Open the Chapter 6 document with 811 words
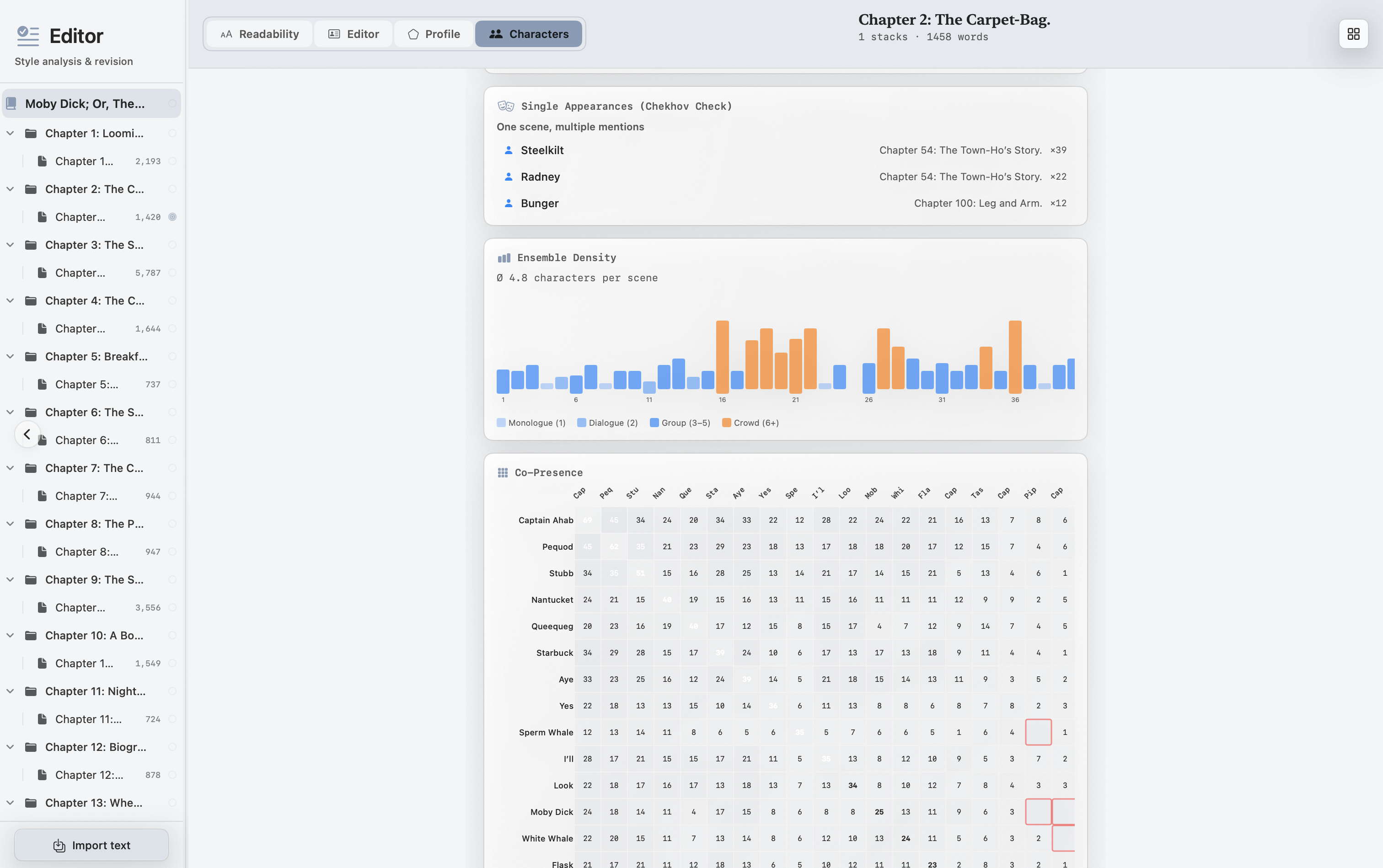1383x868 pixels. click(92, 440)
